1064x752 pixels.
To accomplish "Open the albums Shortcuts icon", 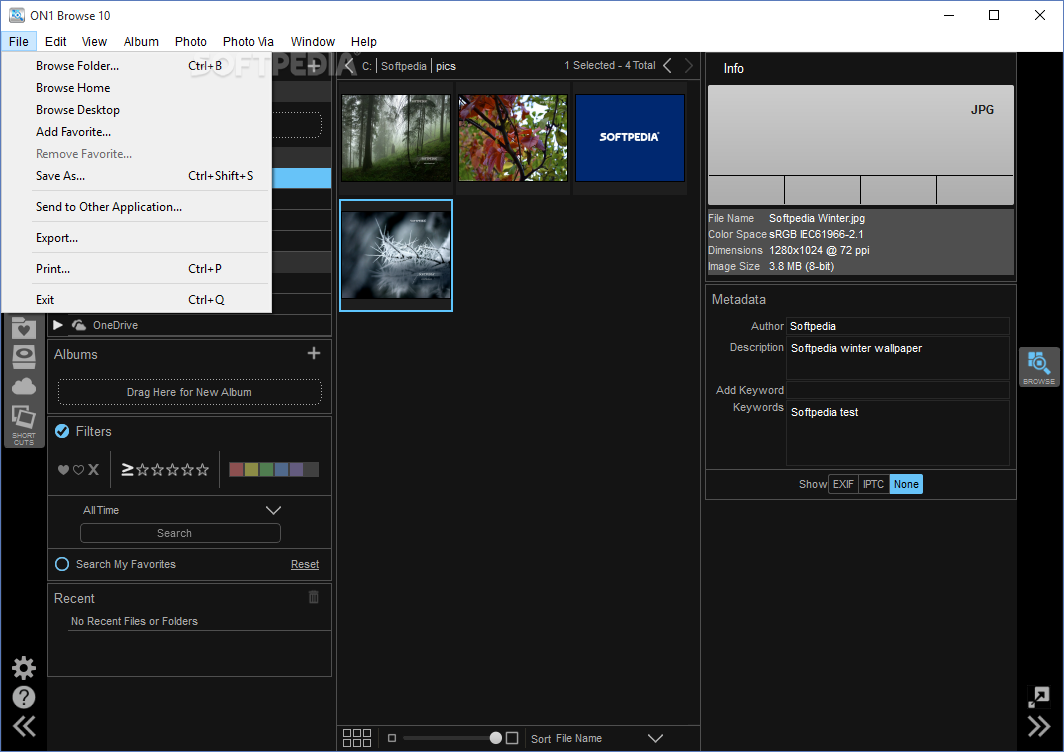I will (x=24, y=425).
